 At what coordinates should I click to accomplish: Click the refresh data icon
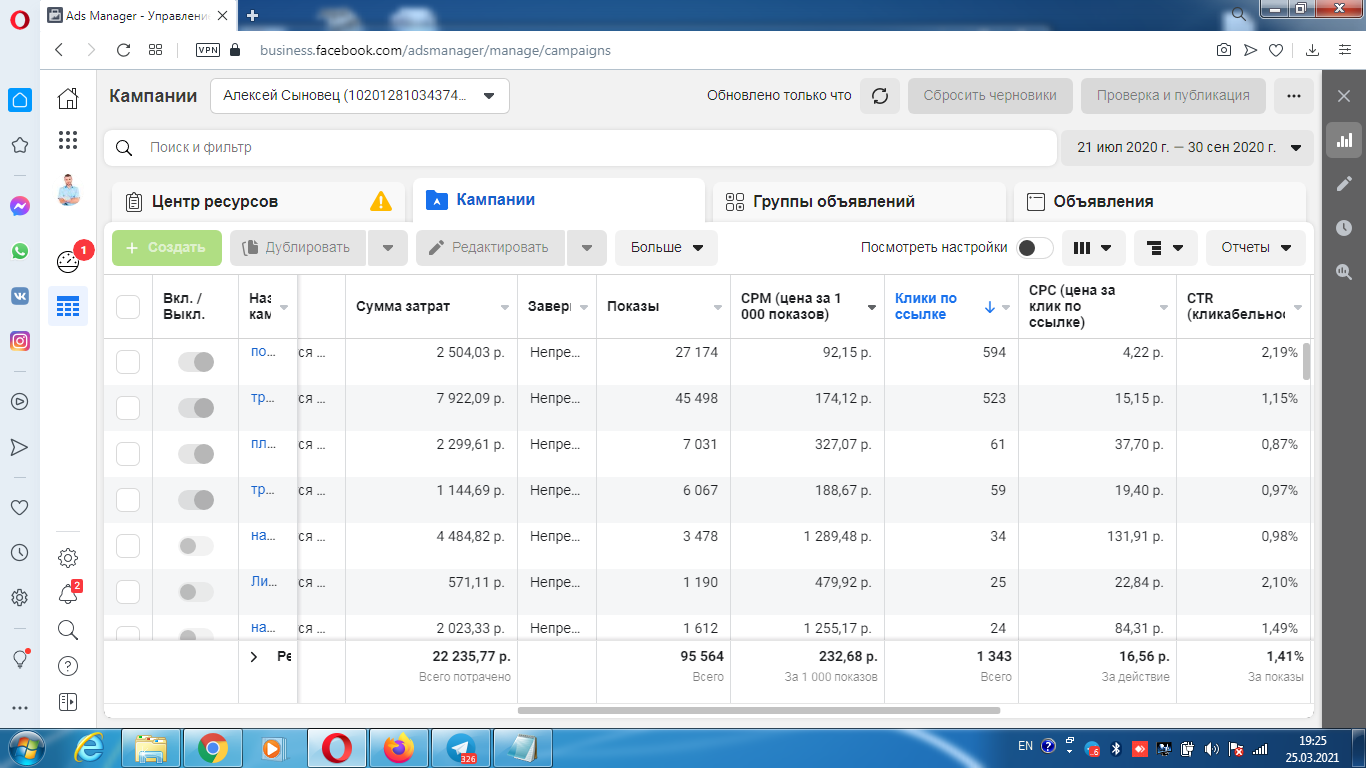click(880, 96)
